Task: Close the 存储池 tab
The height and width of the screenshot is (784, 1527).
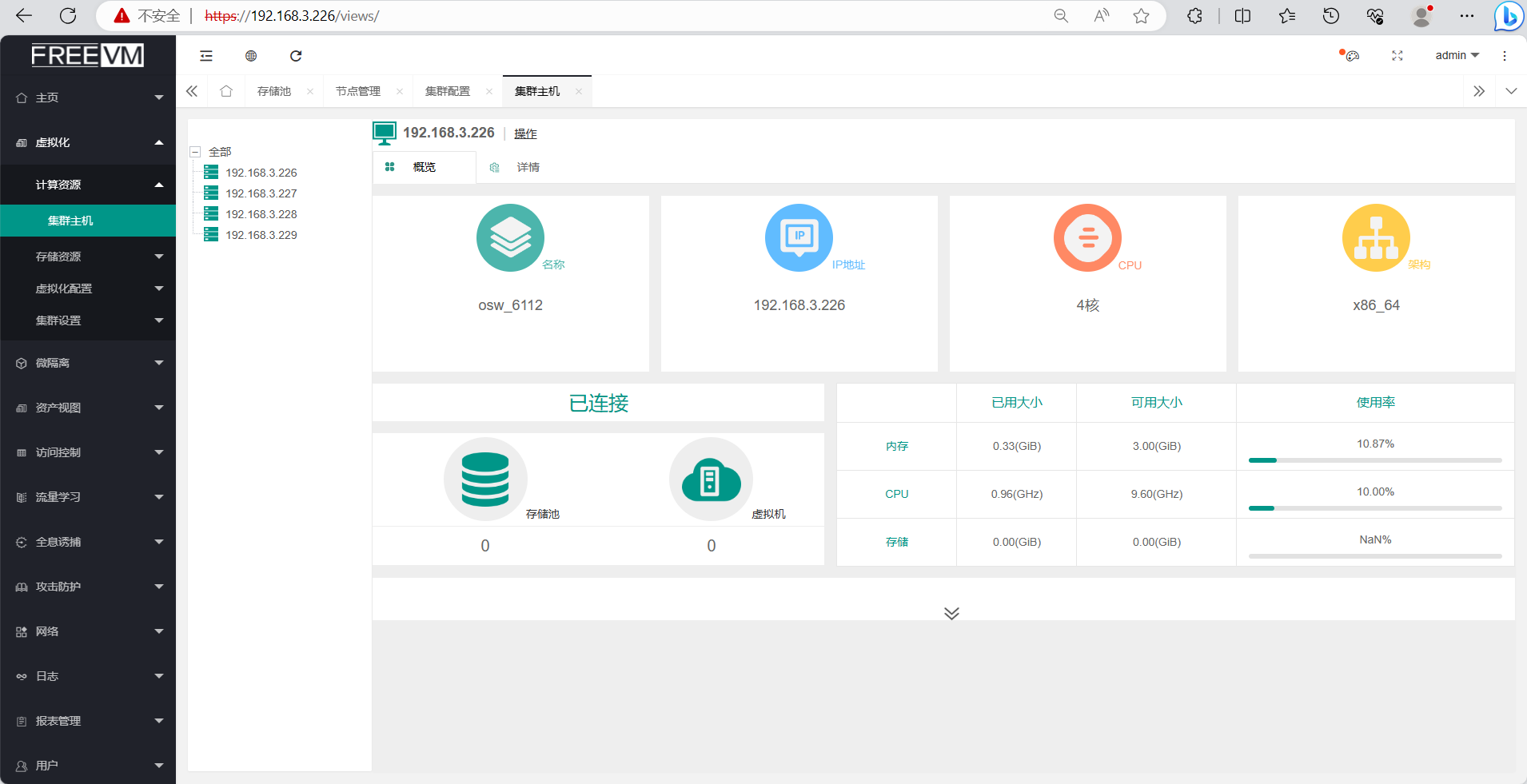Action: pyautogui.click(x=310, y=92)
